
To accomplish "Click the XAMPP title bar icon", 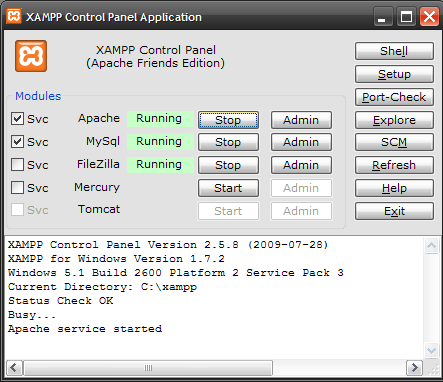I will click(14, 16).
